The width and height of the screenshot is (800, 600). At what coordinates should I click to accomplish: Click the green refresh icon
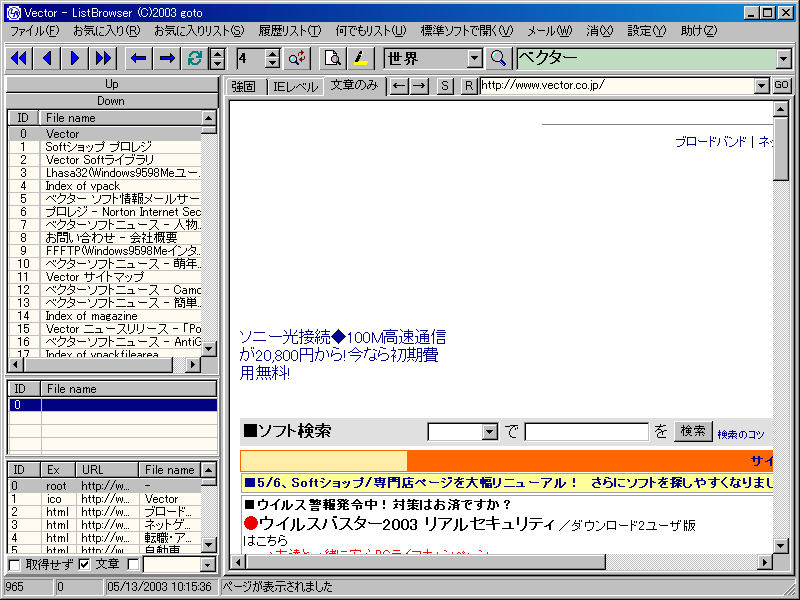tap(195, 58)
